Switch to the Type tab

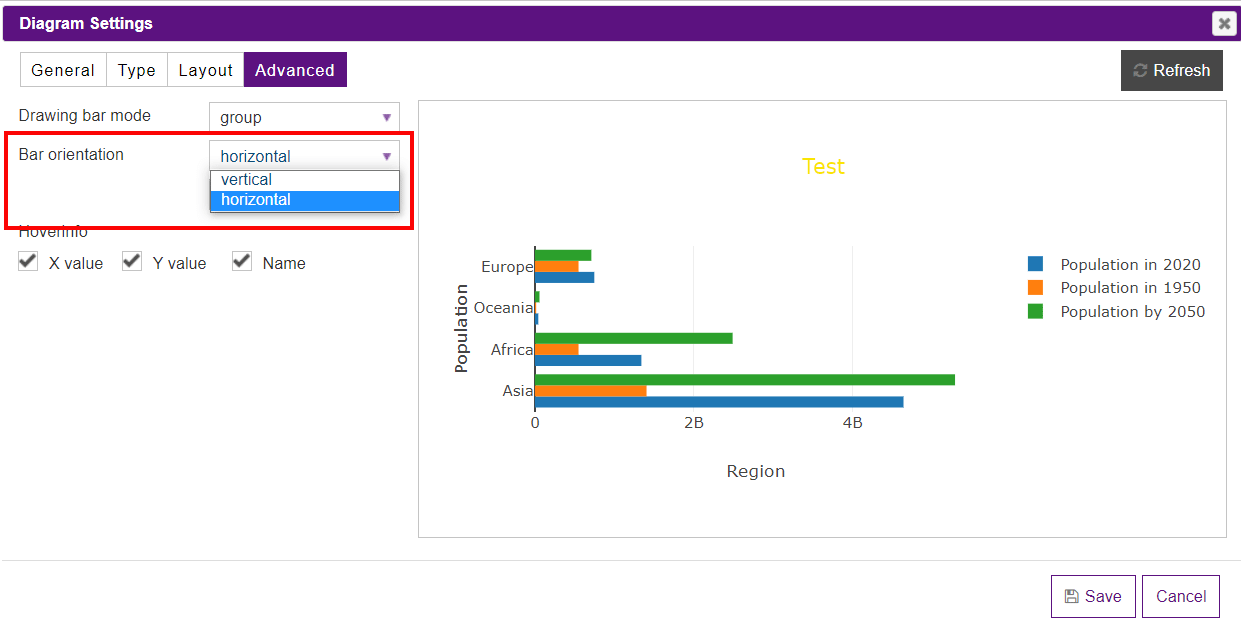(137, 69)
